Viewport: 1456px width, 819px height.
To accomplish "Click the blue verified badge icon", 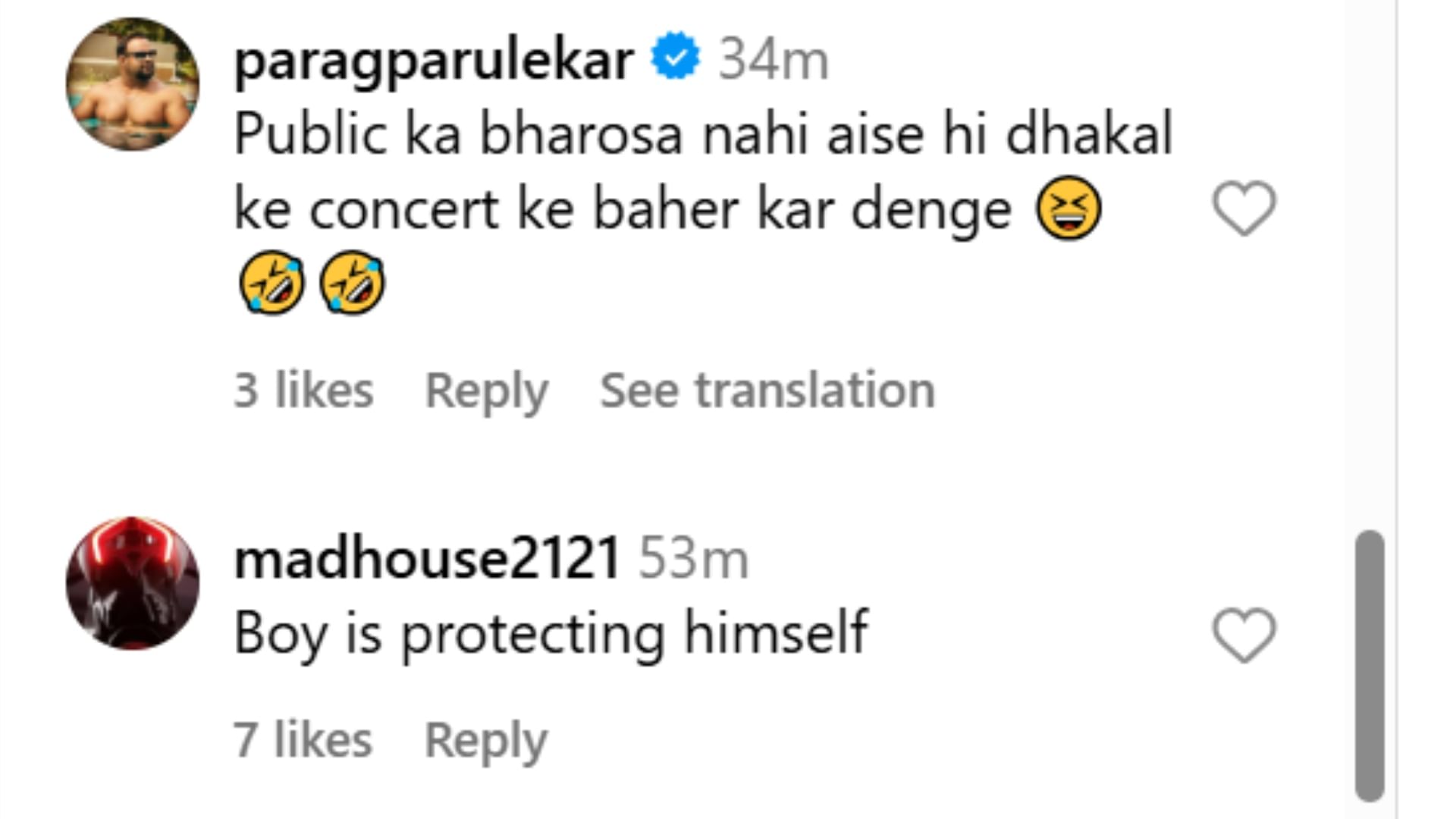I will 675,55.
